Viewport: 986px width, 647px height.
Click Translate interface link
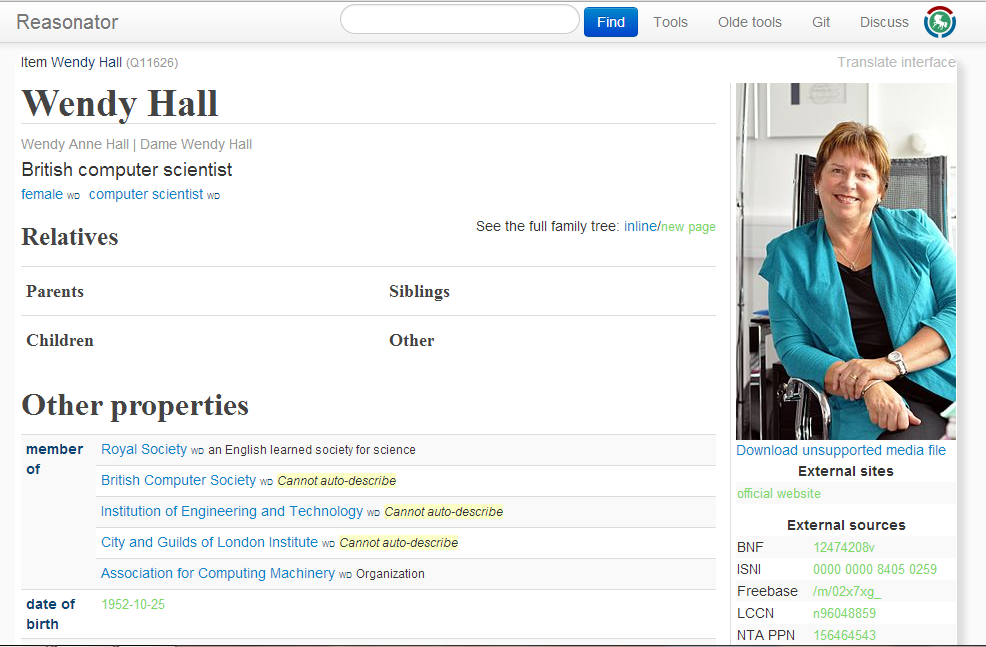(896, 62)
